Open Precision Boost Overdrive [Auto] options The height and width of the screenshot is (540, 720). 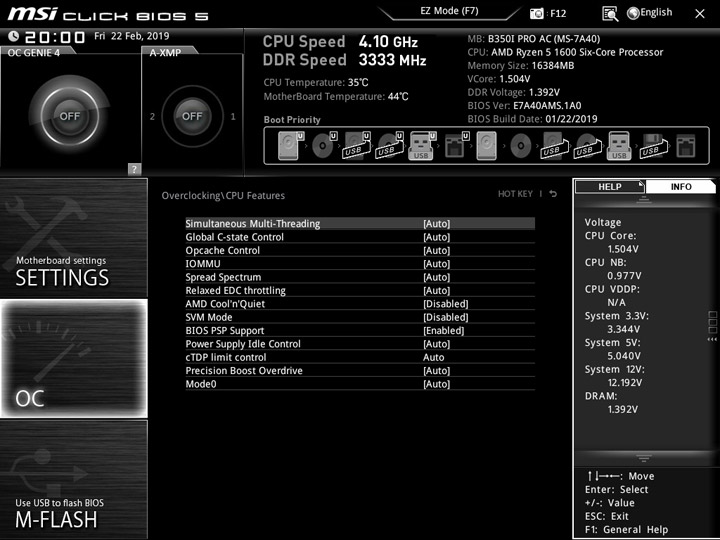point(436,371)
